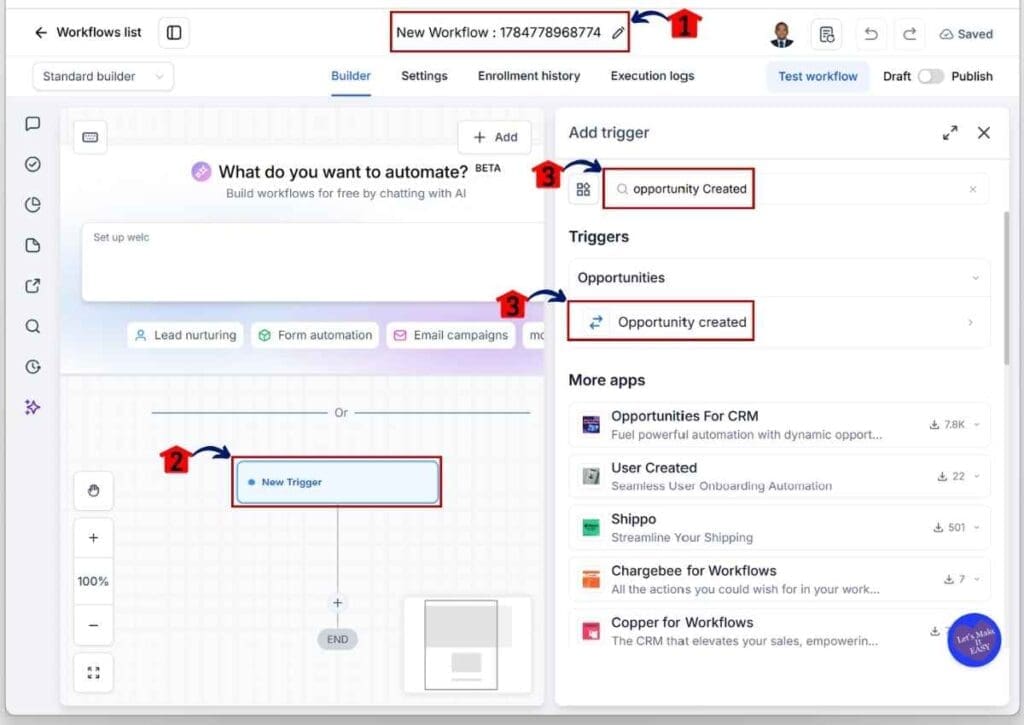Open the history clock icon in sidebar
Image resolution: width=1024 pixels, height=725 pixels.
[33, 366]
